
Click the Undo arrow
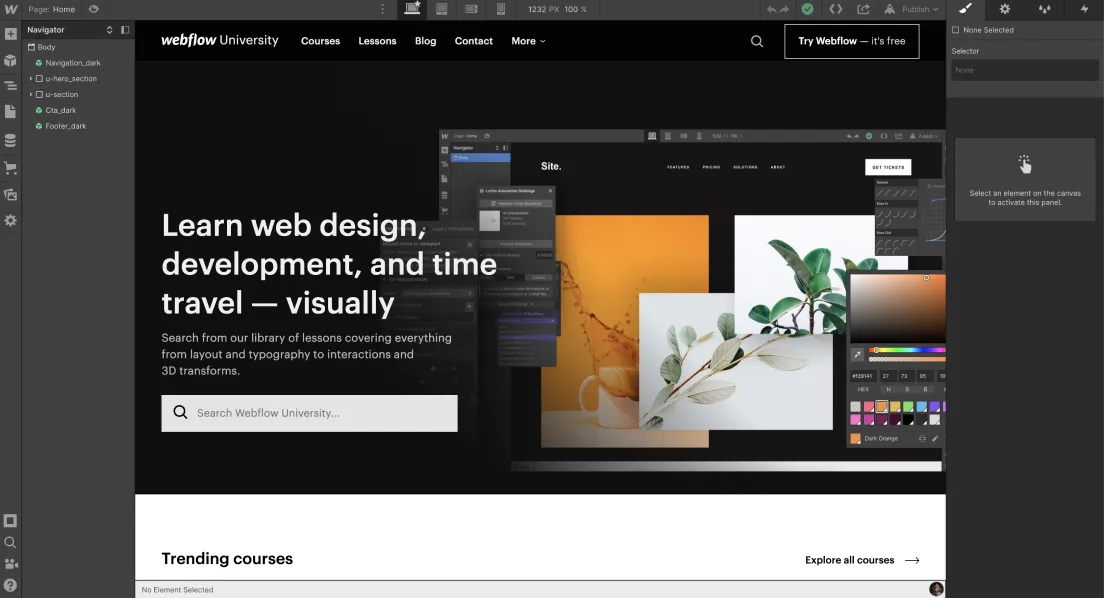point(772,9)
